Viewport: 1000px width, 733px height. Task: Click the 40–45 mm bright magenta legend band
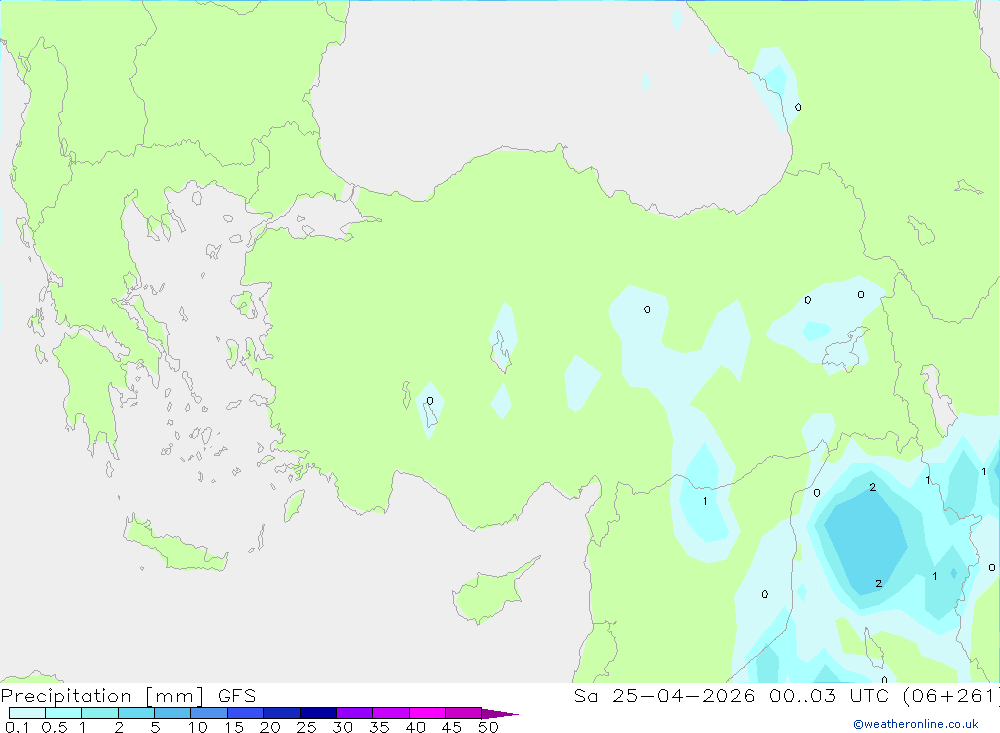pos(427,713)
